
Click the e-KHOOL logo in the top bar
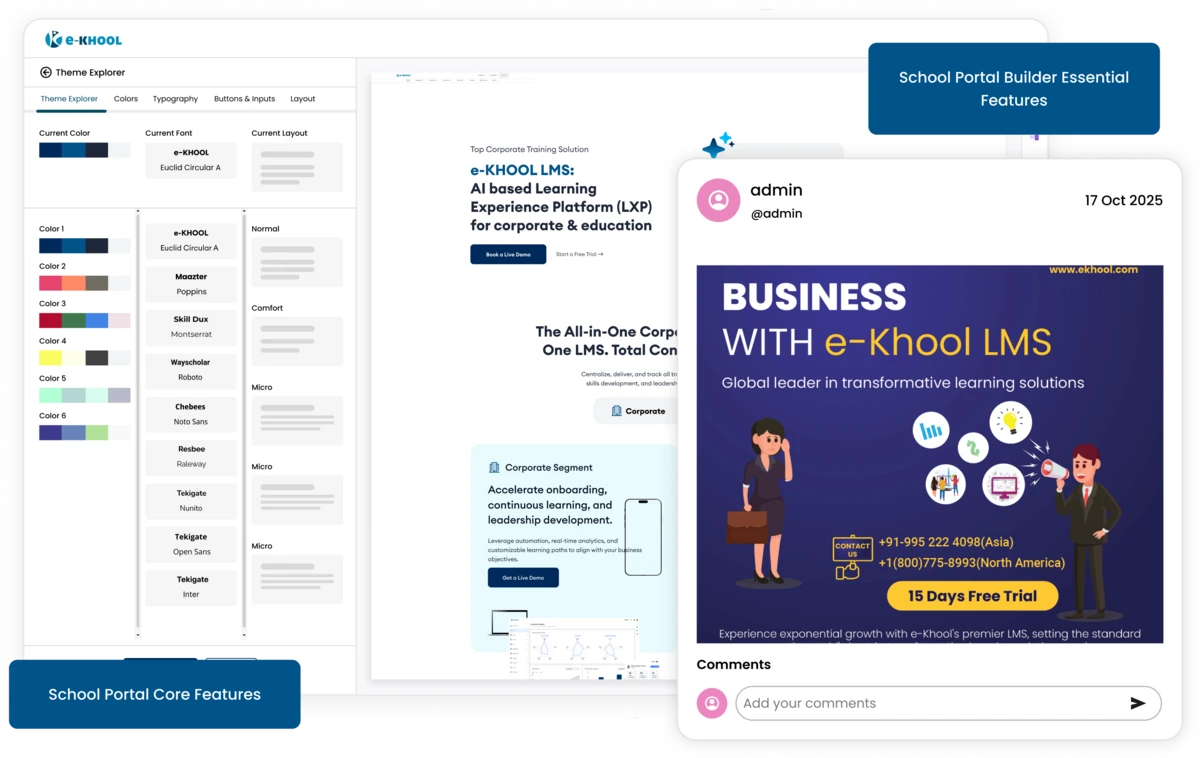coord(85,39)
